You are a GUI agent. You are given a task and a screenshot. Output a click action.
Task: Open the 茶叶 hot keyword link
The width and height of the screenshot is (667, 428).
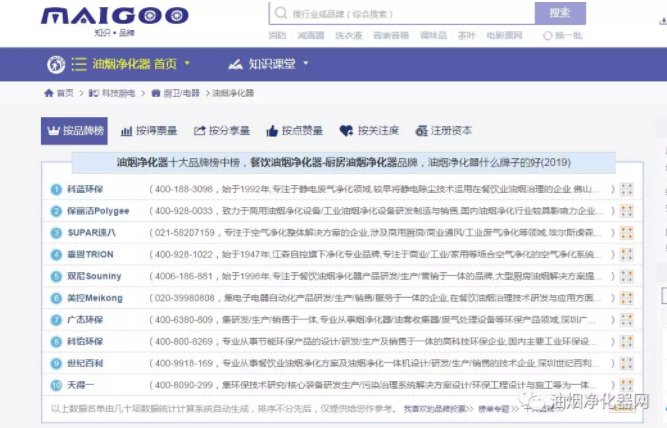[466, 35]
